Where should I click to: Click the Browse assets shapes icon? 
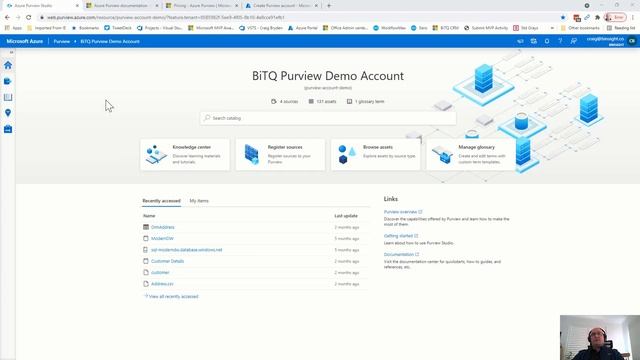coord(347,154)
